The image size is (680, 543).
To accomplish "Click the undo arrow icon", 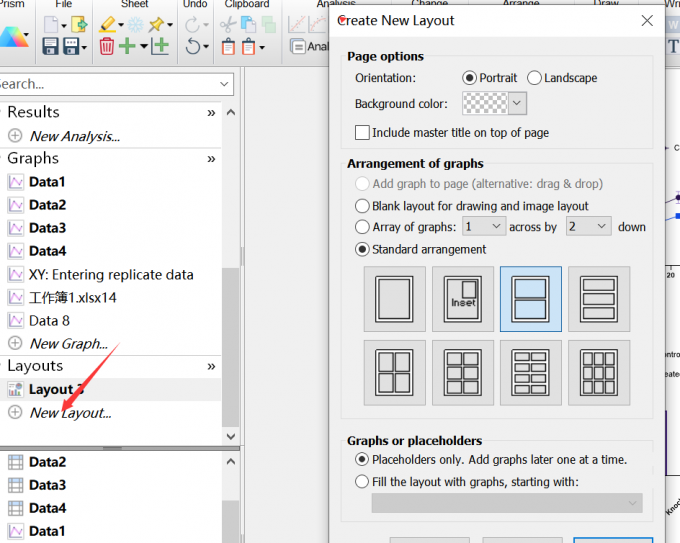I will click(x=192, y=47).
